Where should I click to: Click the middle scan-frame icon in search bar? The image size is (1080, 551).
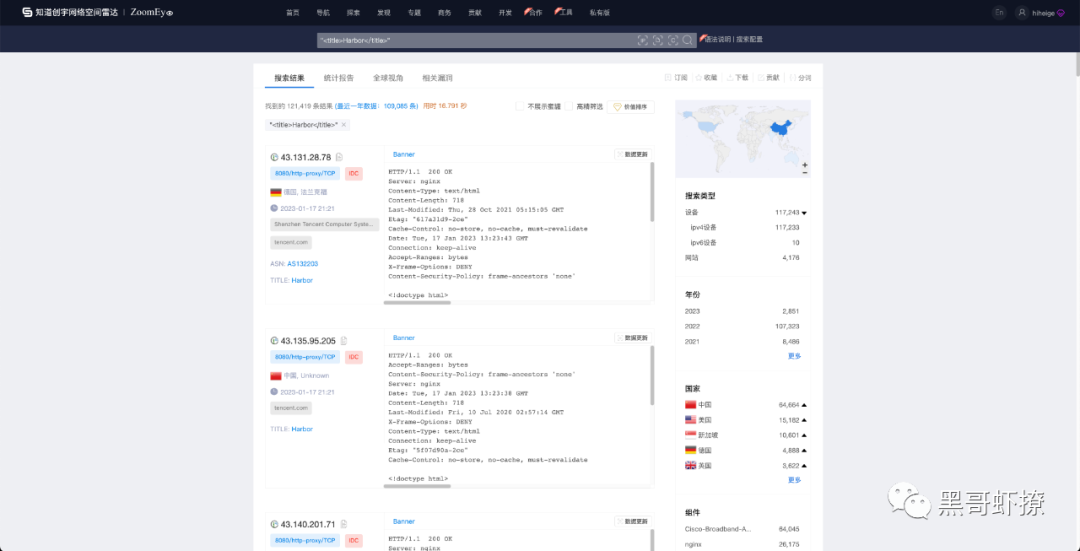658,40
